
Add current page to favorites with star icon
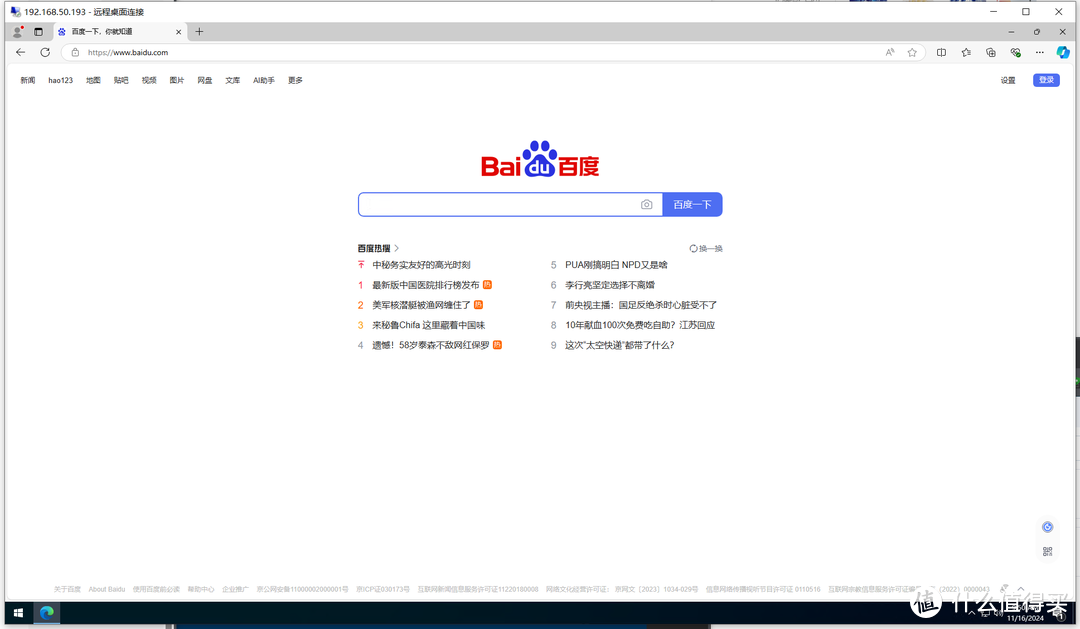[x=911, y=52]
